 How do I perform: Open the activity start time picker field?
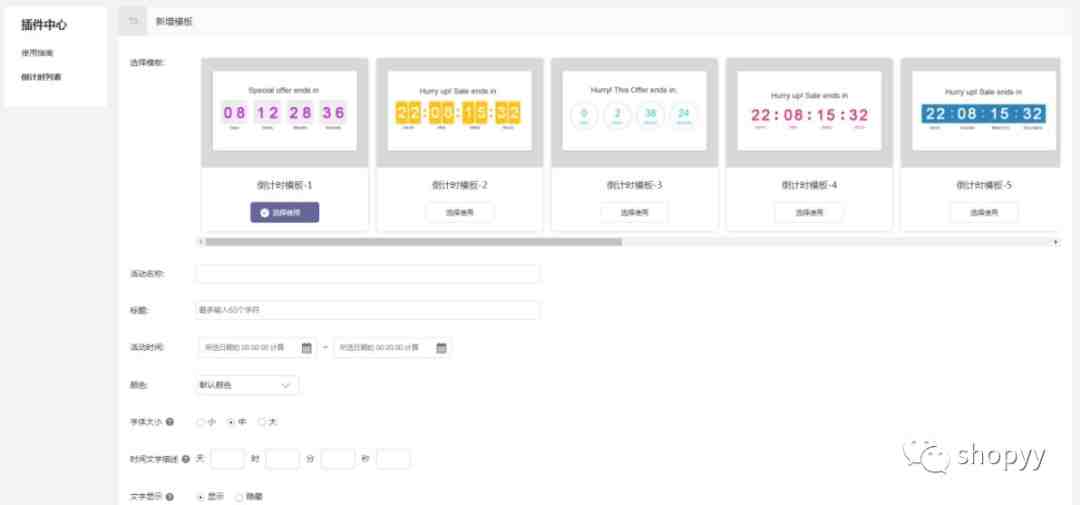256,348
